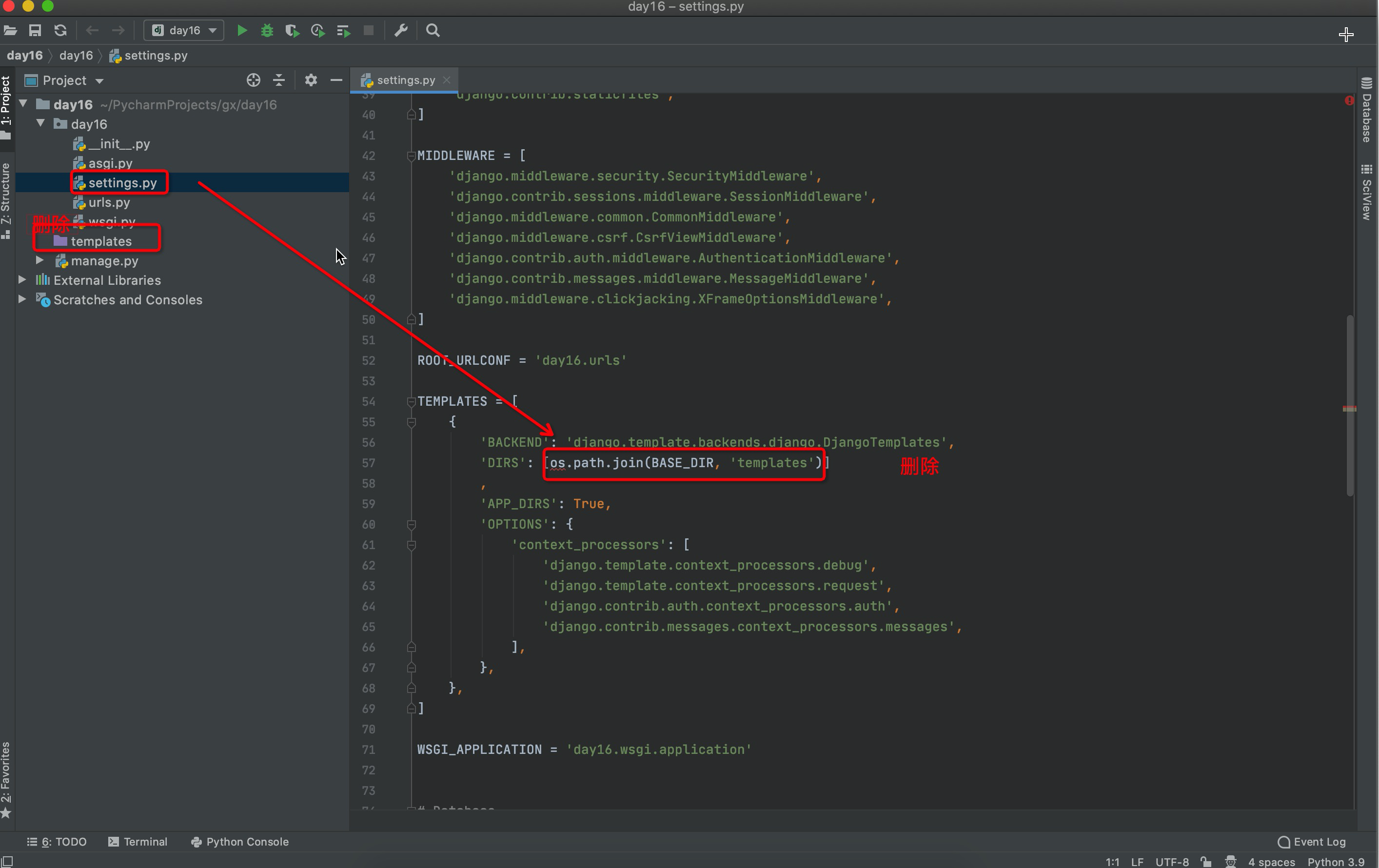Hide the Project panel with minus icon
The width and height of the screenshot is (1379, 868).
point(336,80)
